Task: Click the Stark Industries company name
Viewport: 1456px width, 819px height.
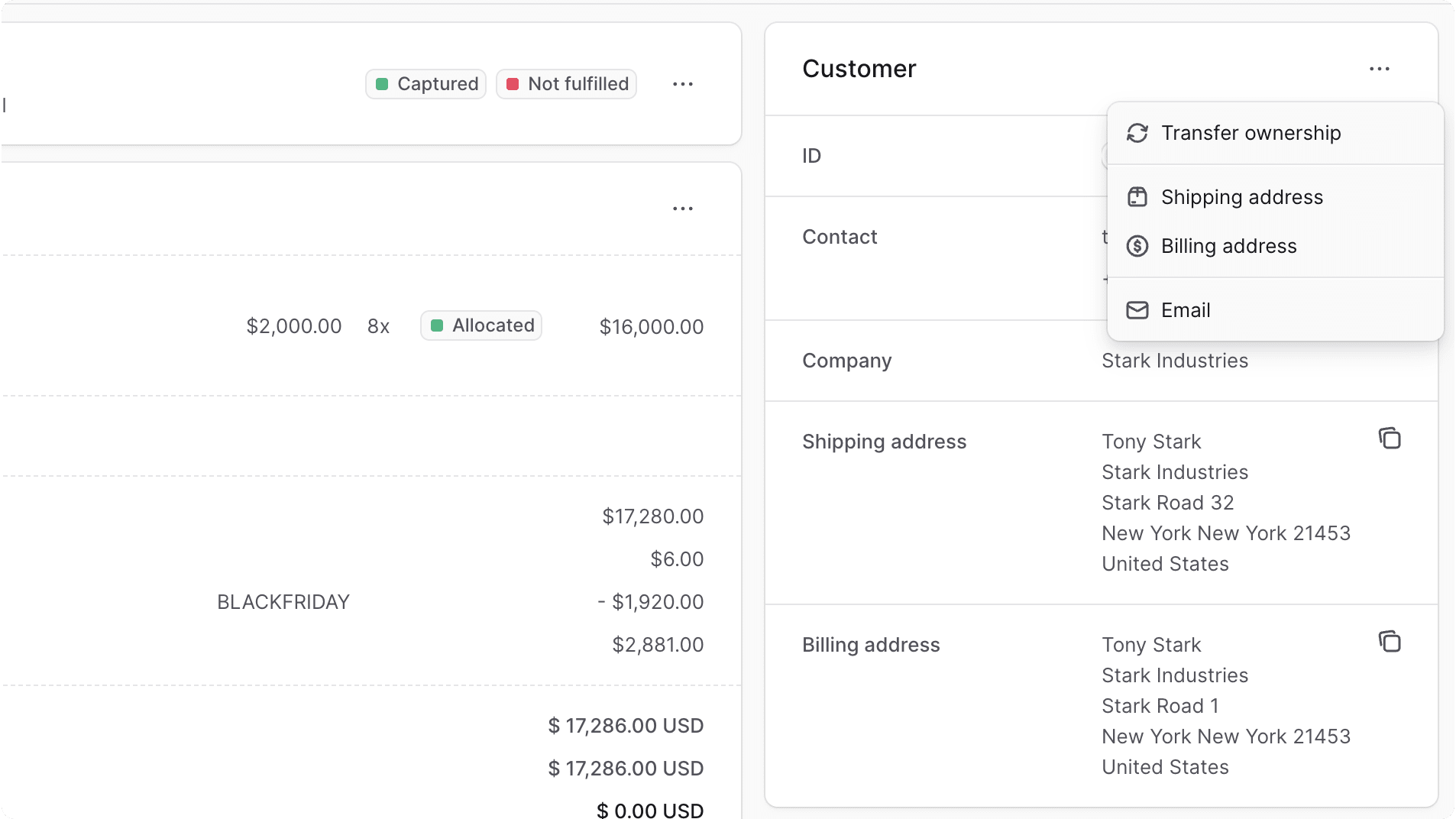Action: pyautogui.click(x=1174, y=361)
